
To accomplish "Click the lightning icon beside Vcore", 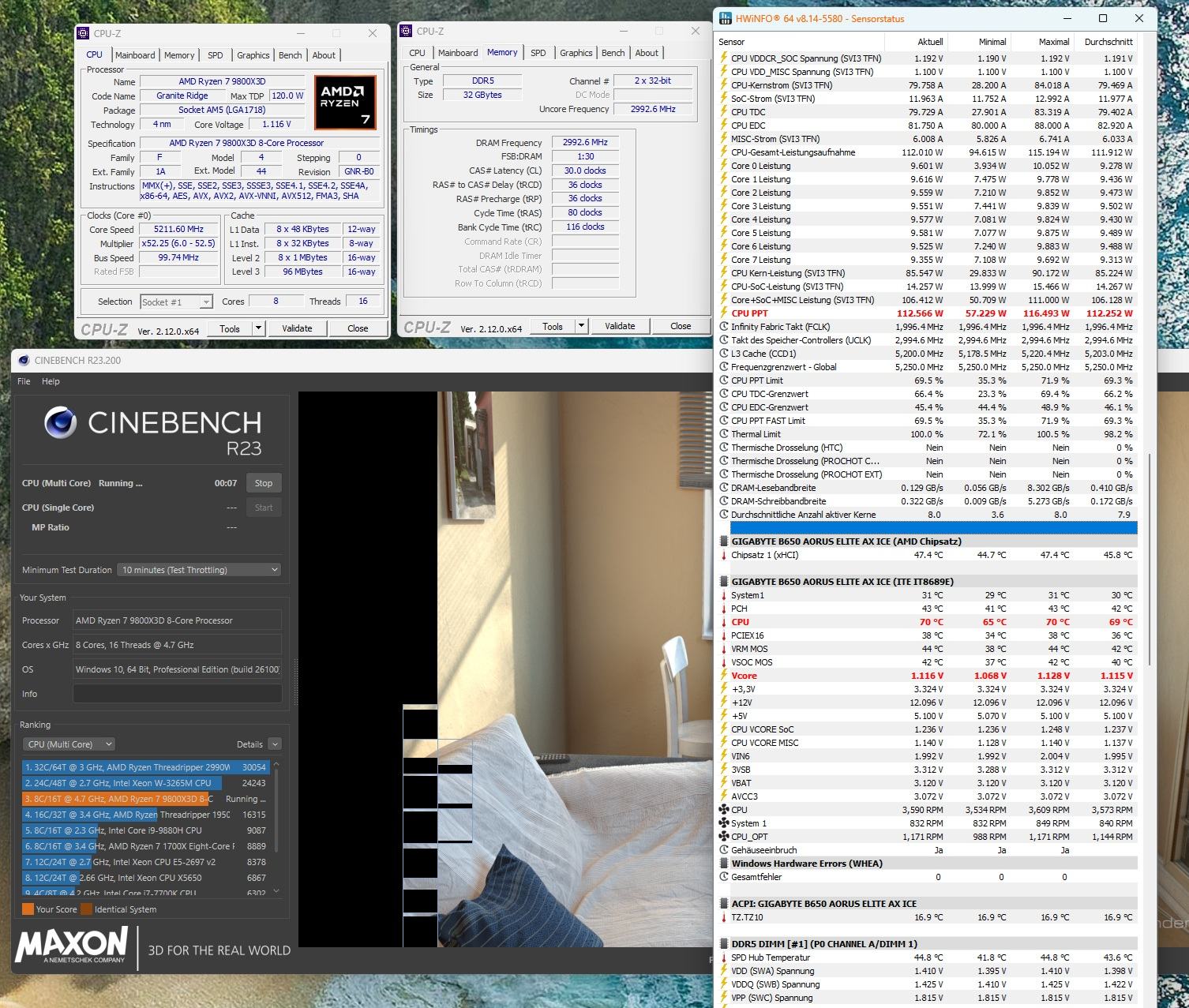I will pos(724,676).
